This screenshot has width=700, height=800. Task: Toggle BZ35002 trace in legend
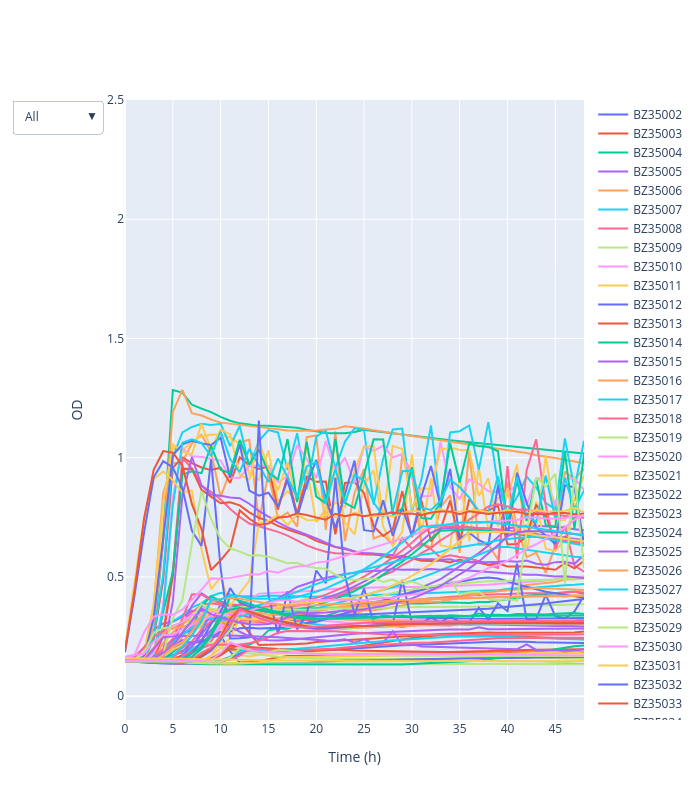tap(656, 115)
